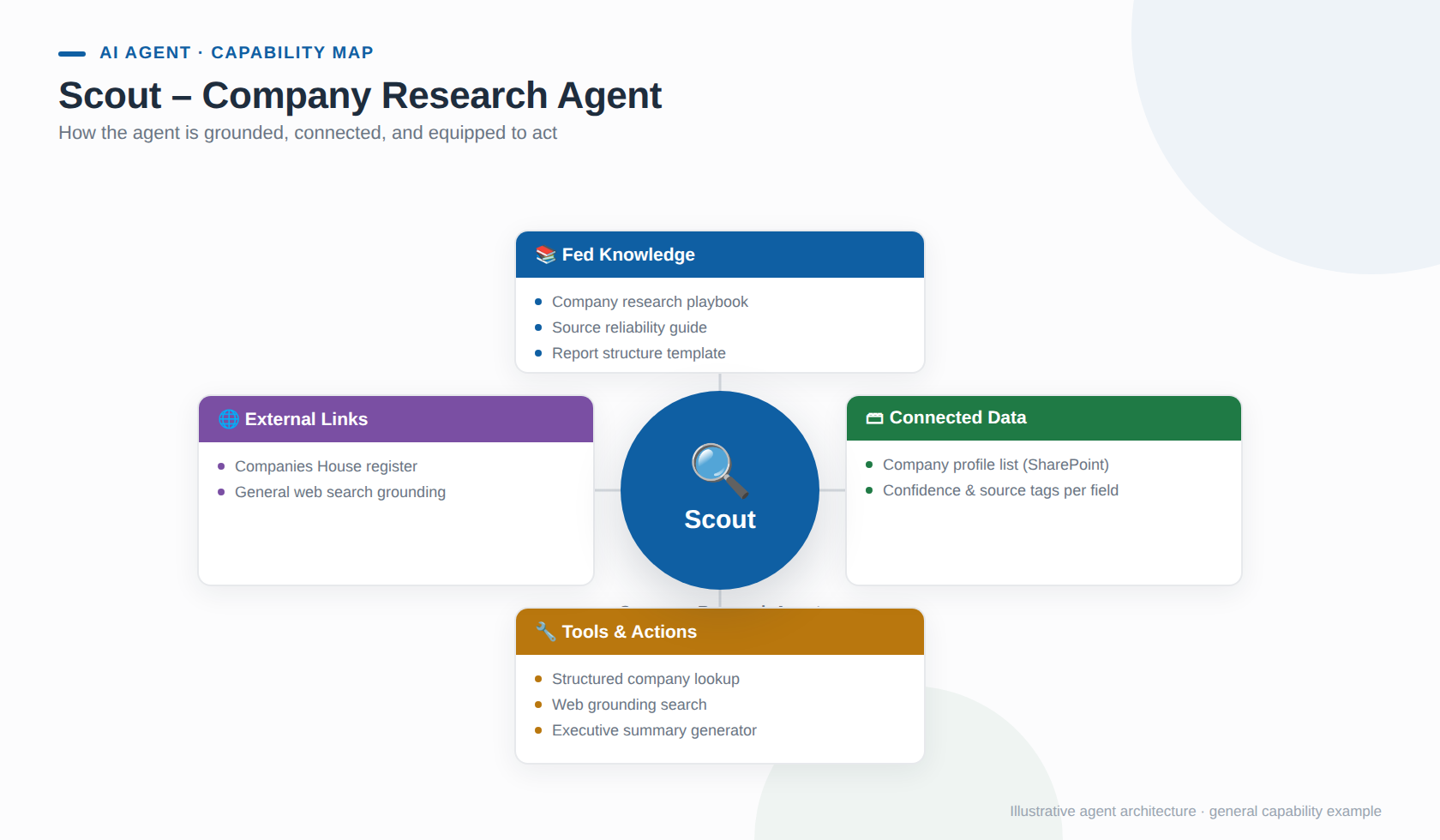Click the subtitle 'How the agent is grounded'

click(x=308, y=133)
